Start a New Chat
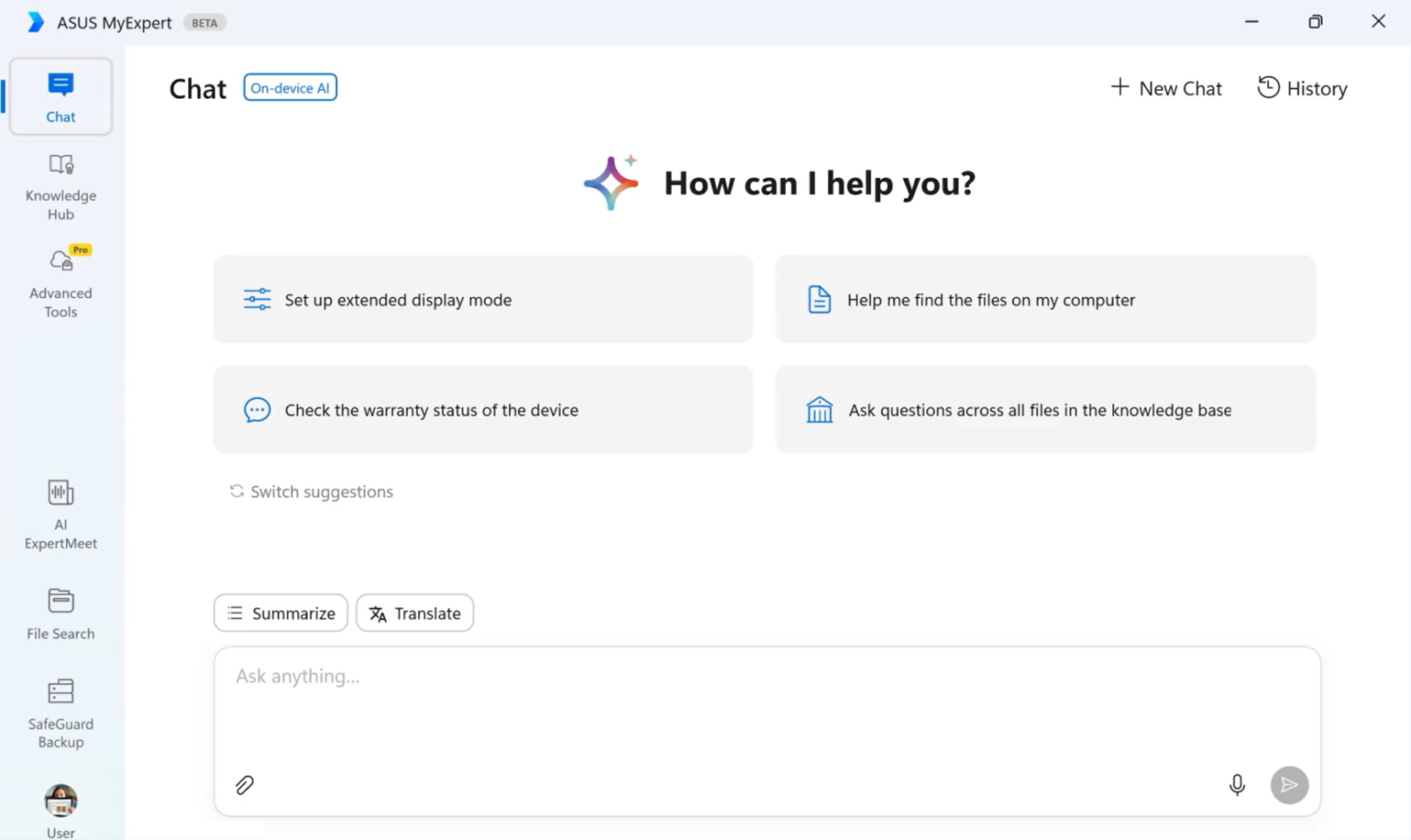This screenshot has height=840, width=1411. [x=1166, y=88]
